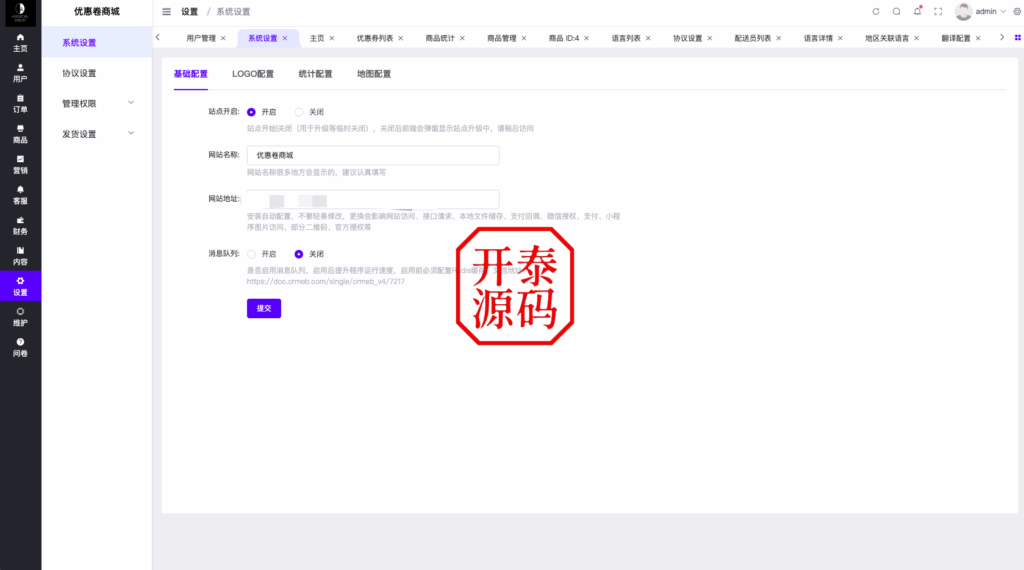The height and width of the screenshot is (570, 1024).
Task: Open the 商品 ID:4 page tab
Action: coord(564,39)
